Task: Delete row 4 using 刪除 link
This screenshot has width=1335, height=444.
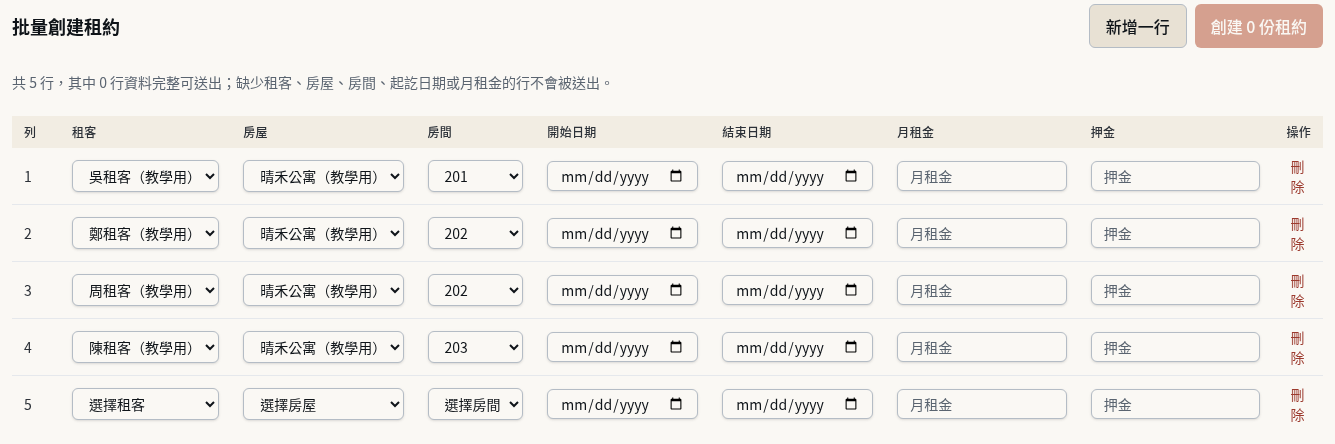Action: pos(1297,347)
